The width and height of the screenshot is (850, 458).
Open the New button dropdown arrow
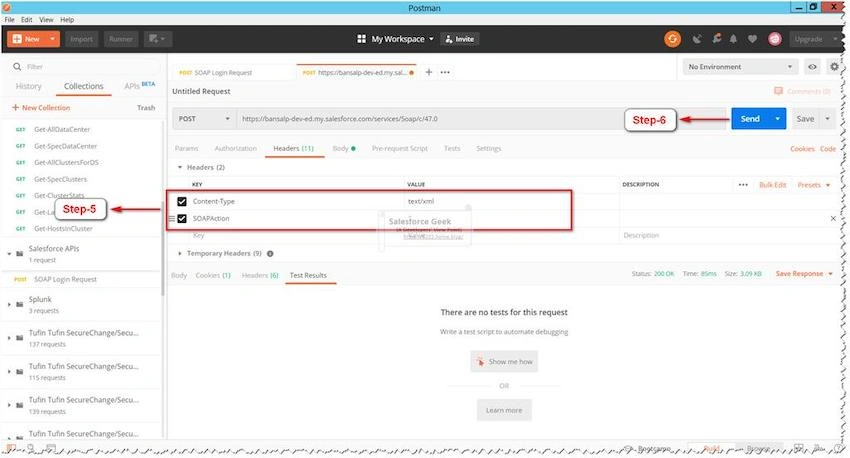click(53, 39)
